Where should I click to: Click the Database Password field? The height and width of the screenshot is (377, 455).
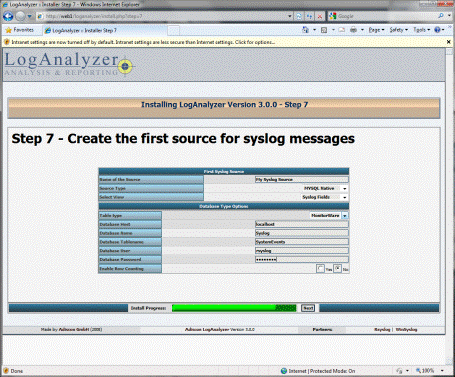click(x=302, y=259)
